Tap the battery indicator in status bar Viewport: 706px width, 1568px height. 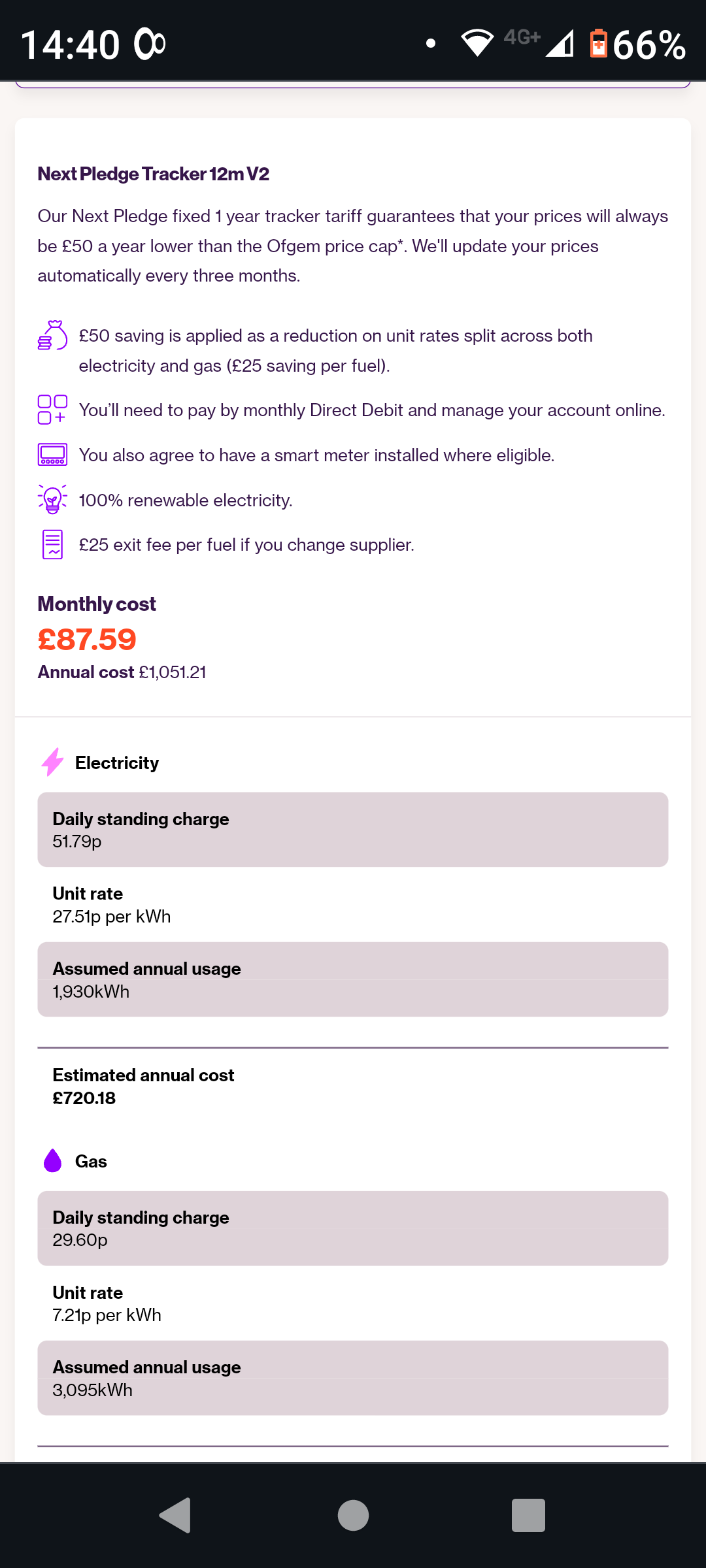coord(598,44)
